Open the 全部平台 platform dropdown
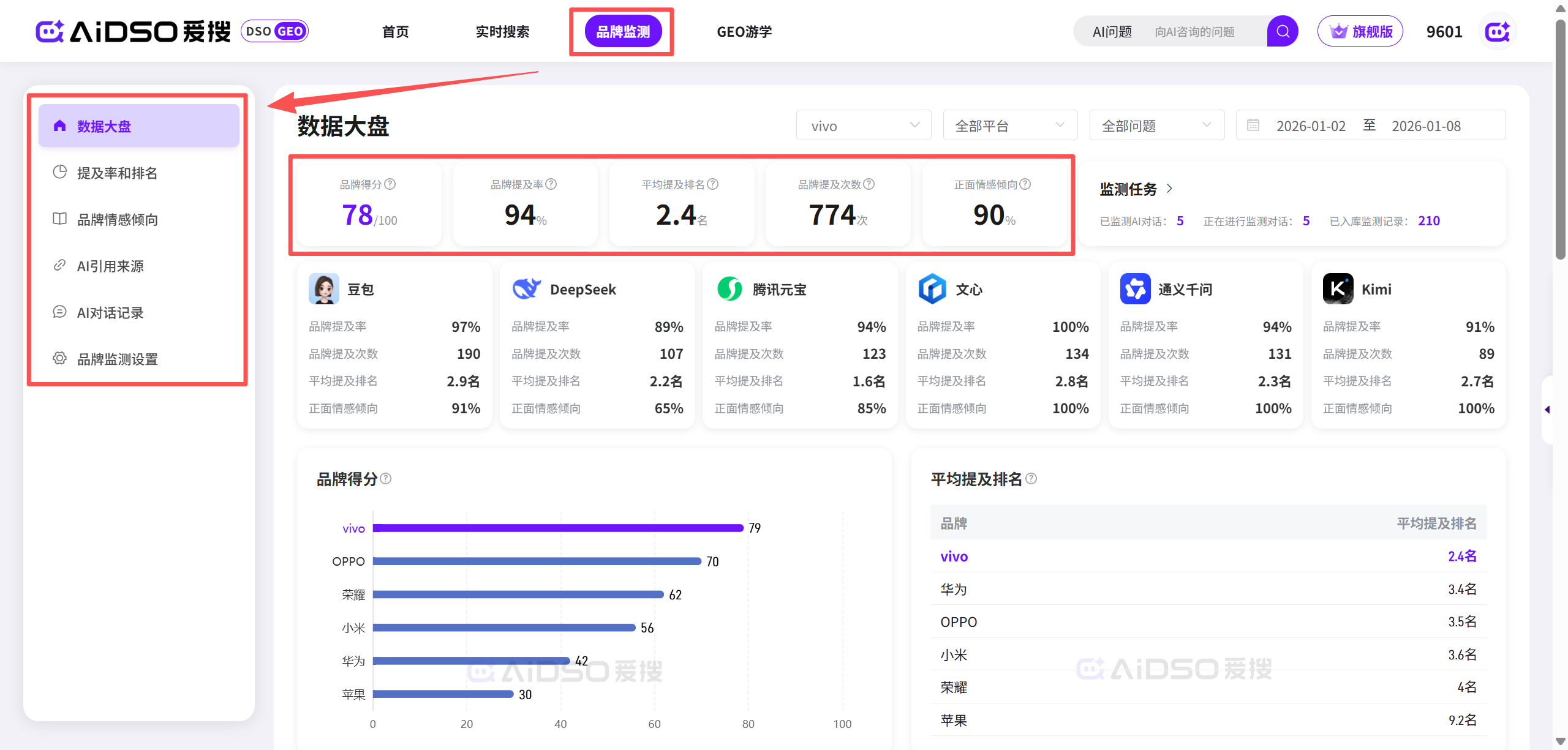1568x750 pixels. (x=1010, y=126)
